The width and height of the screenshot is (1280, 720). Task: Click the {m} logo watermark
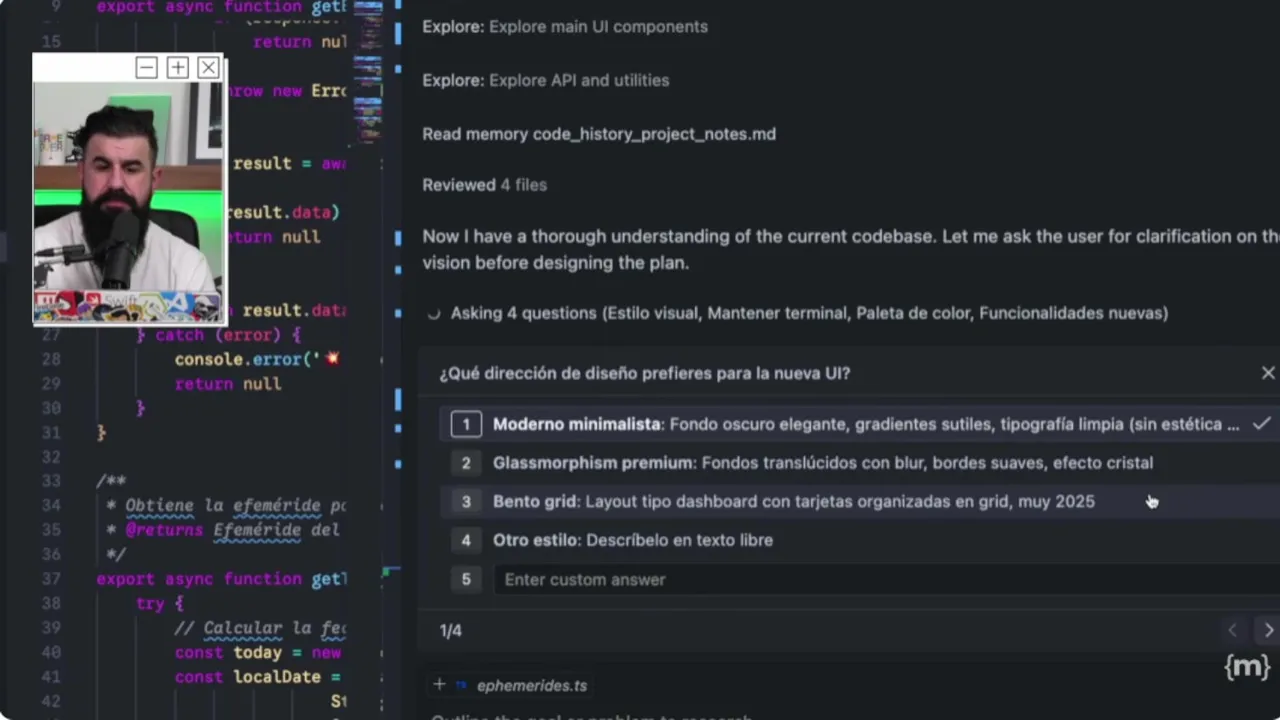tap(1246, 667)
